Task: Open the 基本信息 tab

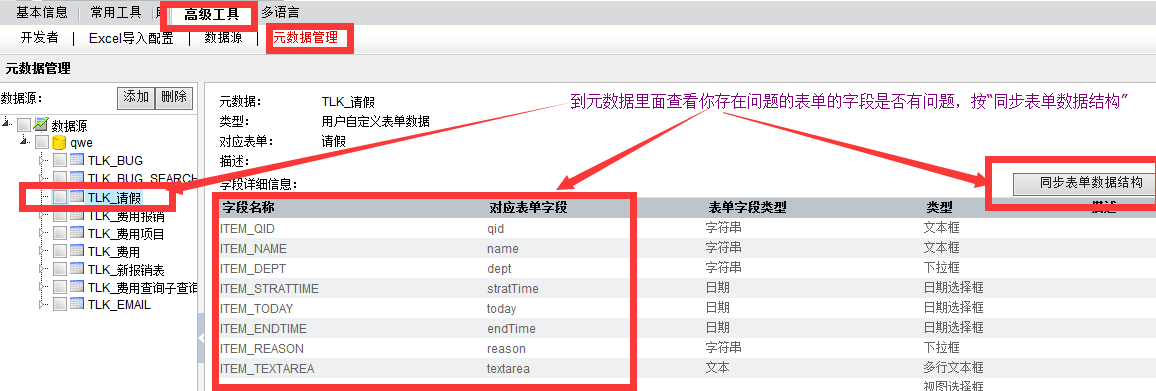Action: pyautogui.click(x=42, y=13)
